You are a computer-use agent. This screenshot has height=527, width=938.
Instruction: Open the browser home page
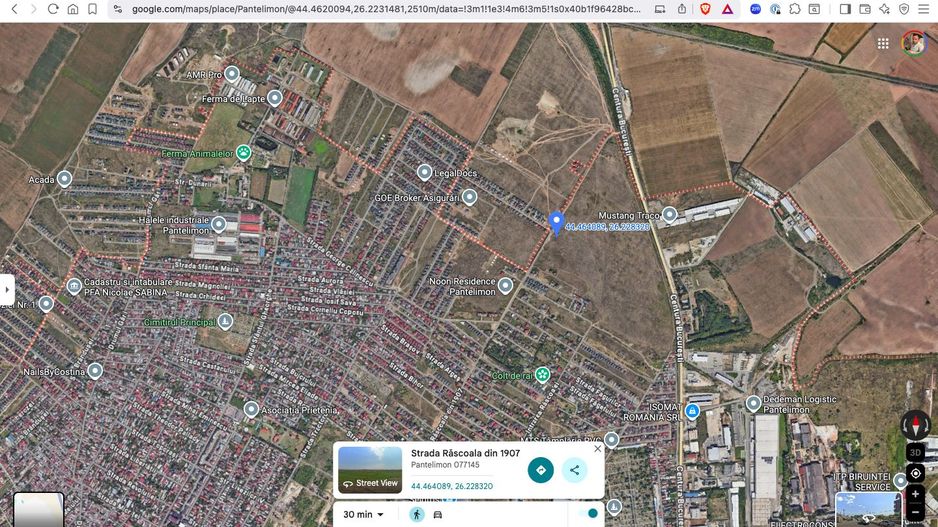(x=72, y=9)
